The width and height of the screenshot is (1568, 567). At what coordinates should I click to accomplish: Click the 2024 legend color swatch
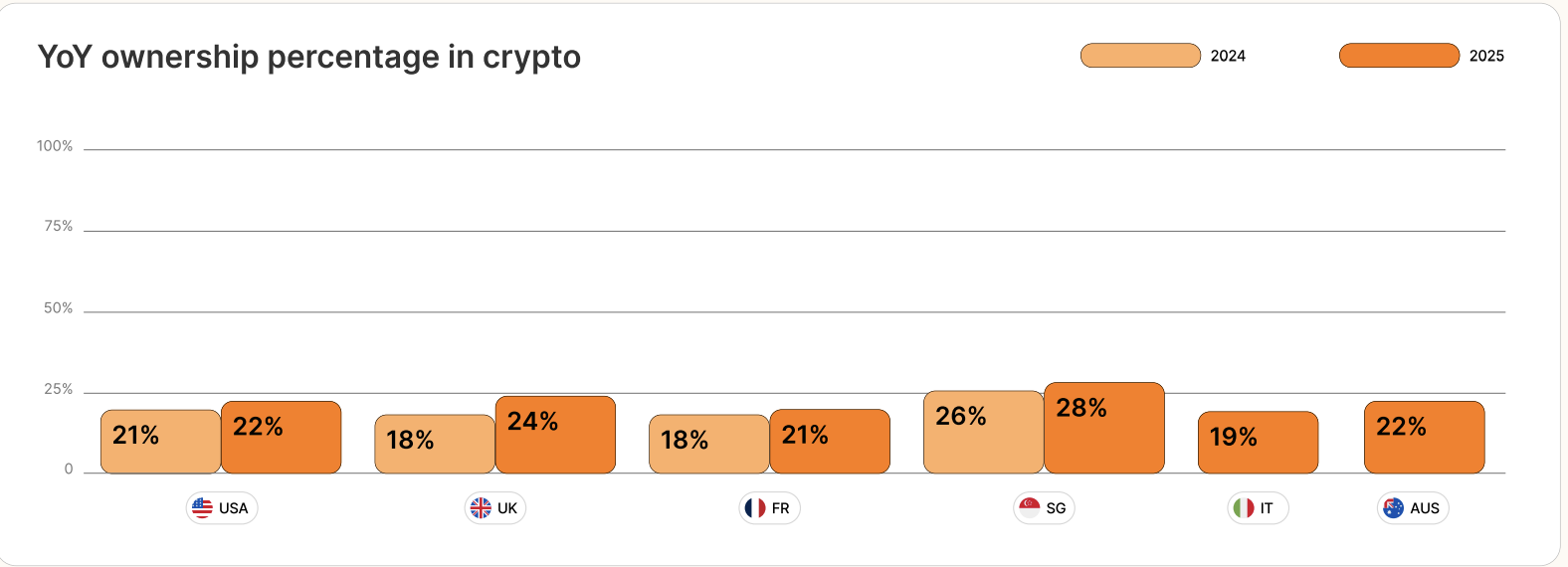[x=1140, y=56]
